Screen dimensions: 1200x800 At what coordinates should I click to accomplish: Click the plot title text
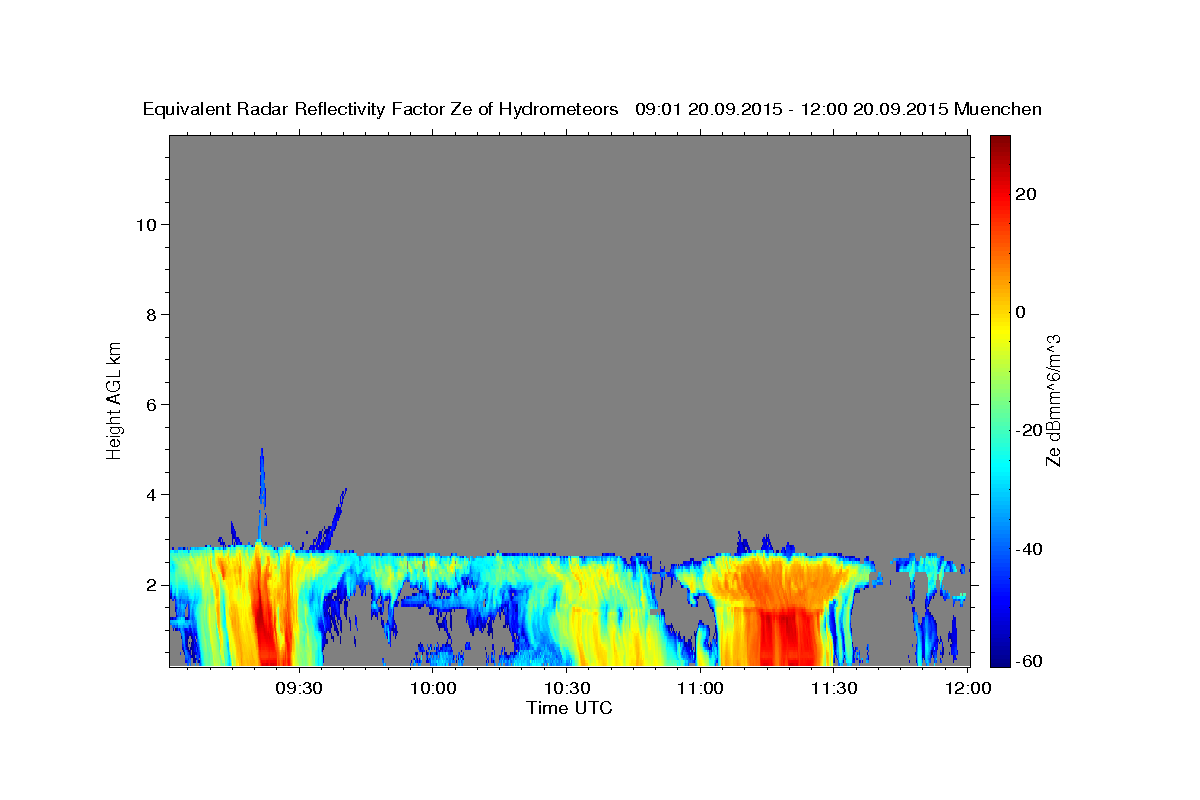click(592, 109)
